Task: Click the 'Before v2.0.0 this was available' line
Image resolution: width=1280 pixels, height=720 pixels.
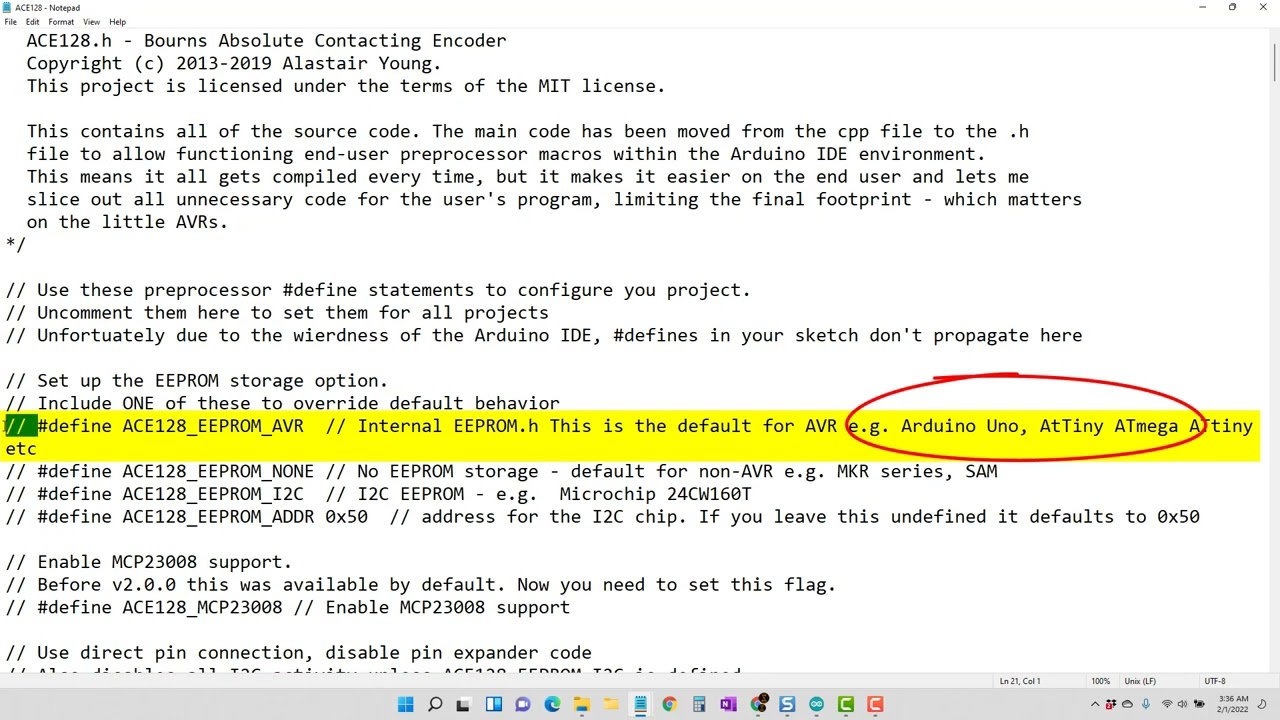Action: pyautogui.click(x=420, y=585)
